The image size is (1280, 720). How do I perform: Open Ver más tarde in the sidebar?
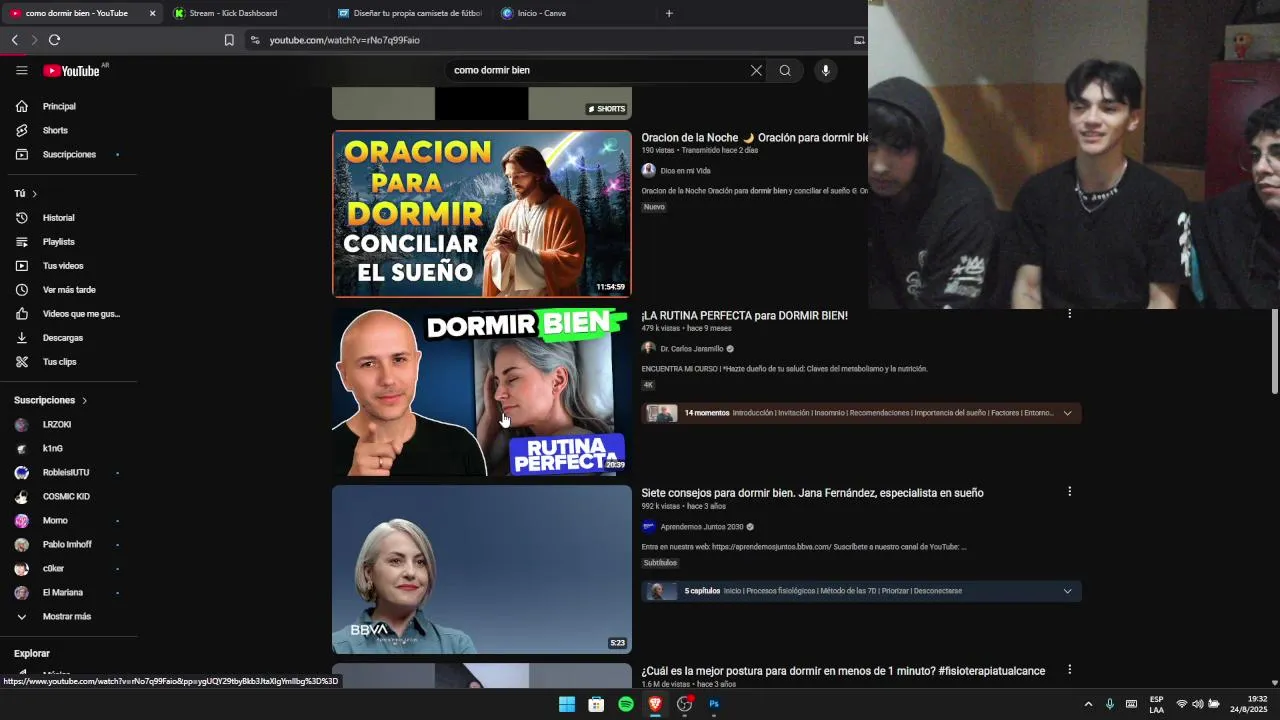tap(68, 289)
